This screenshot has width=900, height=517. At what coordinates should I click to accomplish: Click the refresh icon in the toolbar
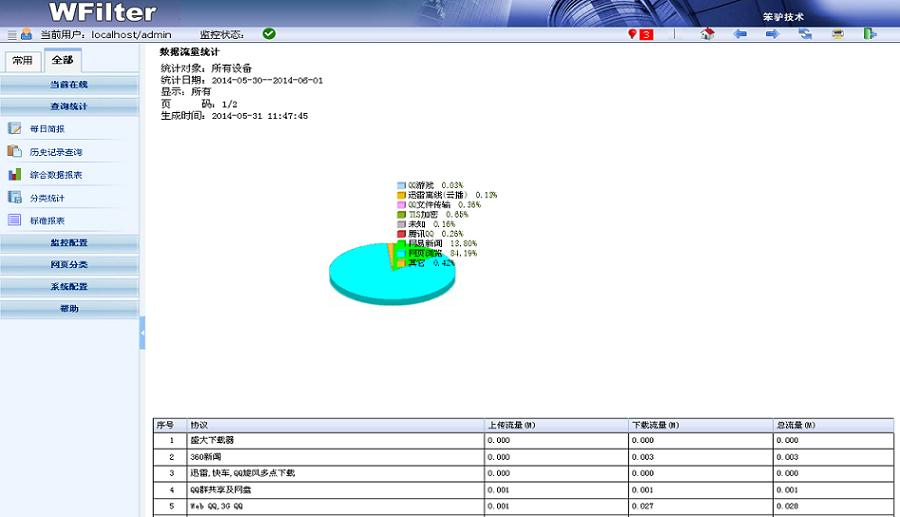click(x=805, y=34)
